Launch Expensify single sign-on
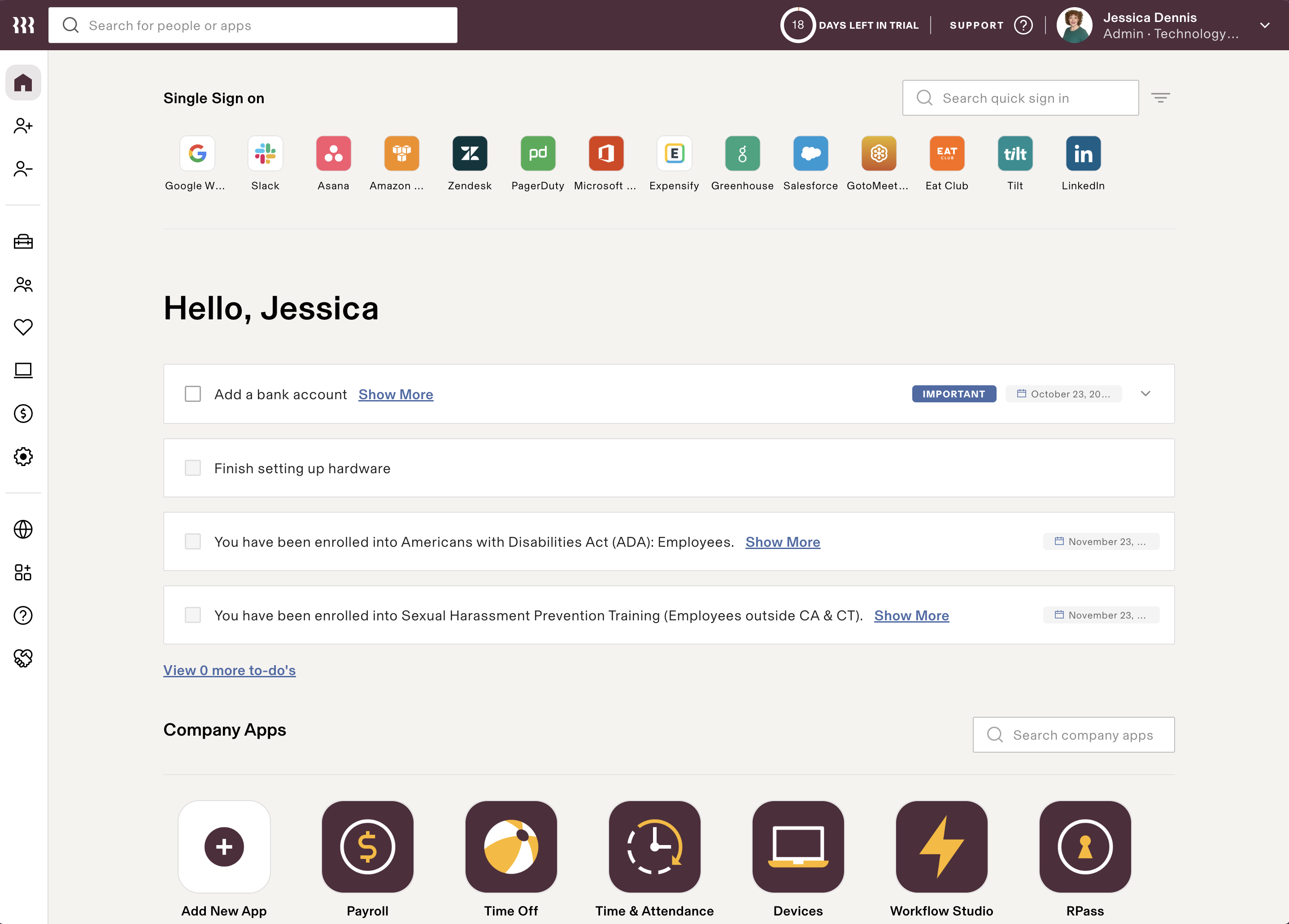 (x=675, y=153)
